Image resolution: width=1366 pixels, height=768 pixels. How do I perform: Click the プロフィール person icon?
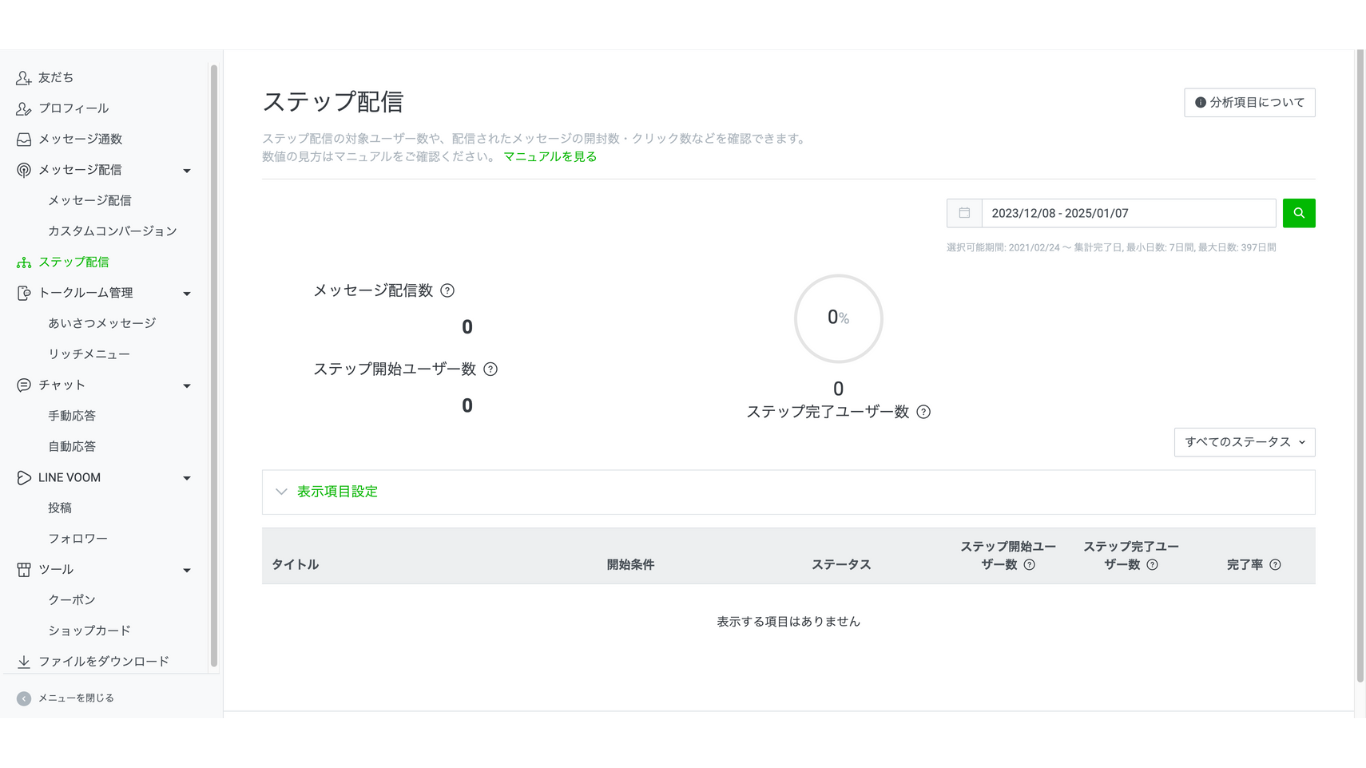(24, 109)
